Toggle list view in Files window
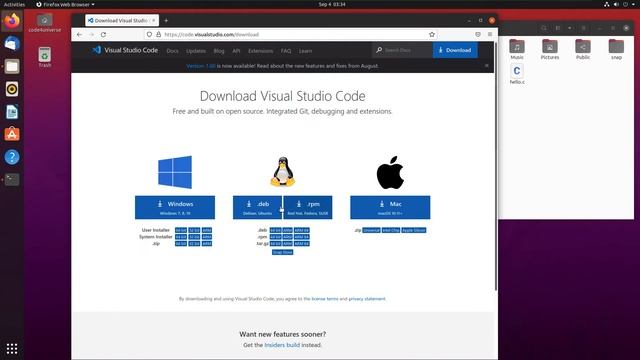The width and height of the screenshot is (640, 360). 558,28
